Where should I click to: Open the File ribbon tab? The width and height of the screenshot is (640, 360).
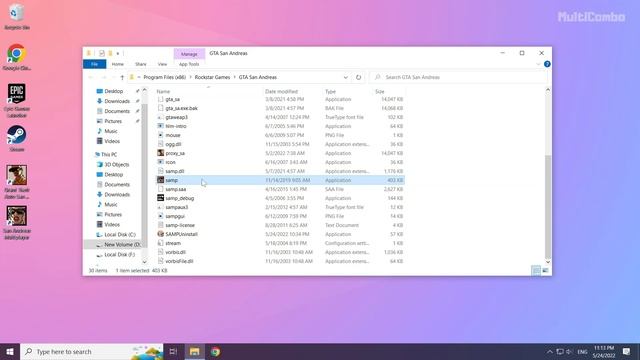tap(94, 64)
